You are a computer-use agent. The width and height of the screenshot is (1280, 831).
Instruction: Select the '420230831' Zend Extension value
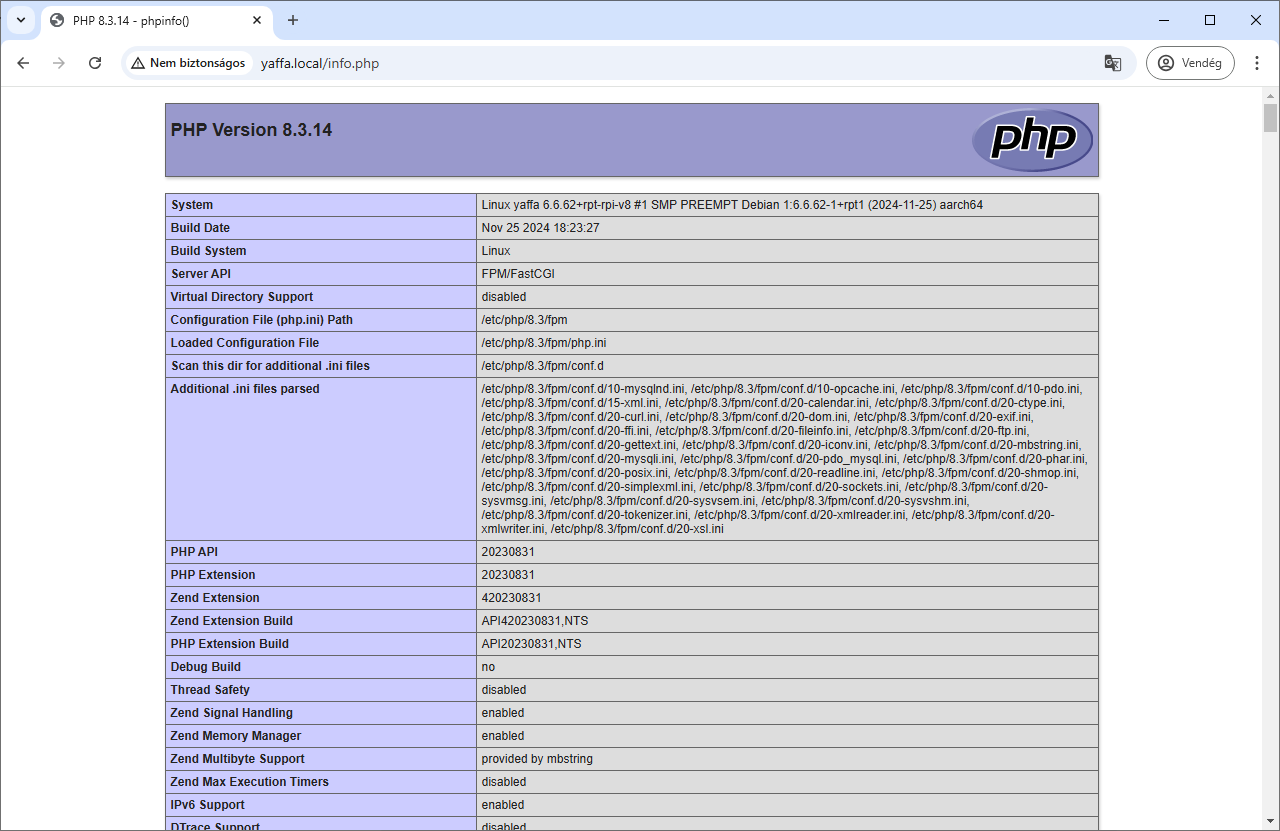click(511, 598)
